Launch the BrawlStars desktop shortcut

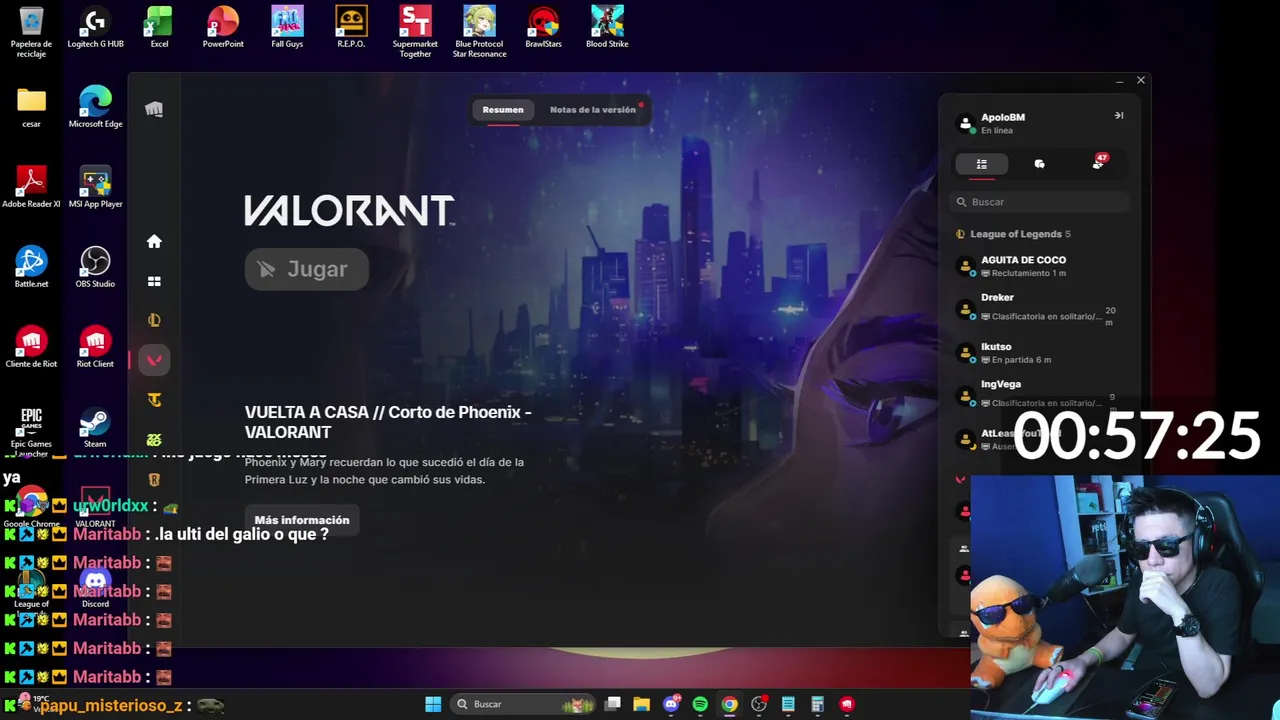[x=543, y=28]
